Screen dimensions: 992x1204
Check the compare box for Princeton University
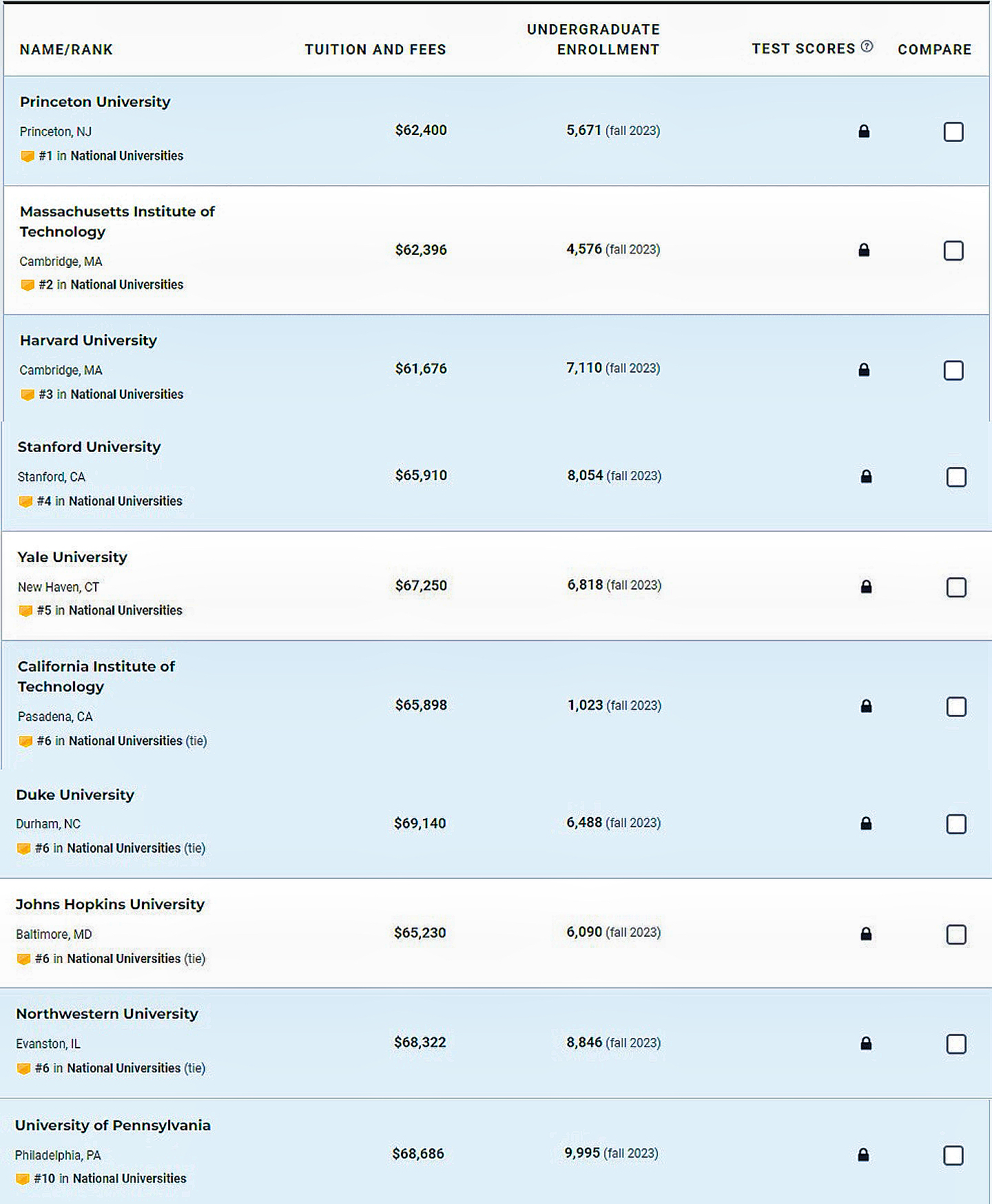coord(953,132)
